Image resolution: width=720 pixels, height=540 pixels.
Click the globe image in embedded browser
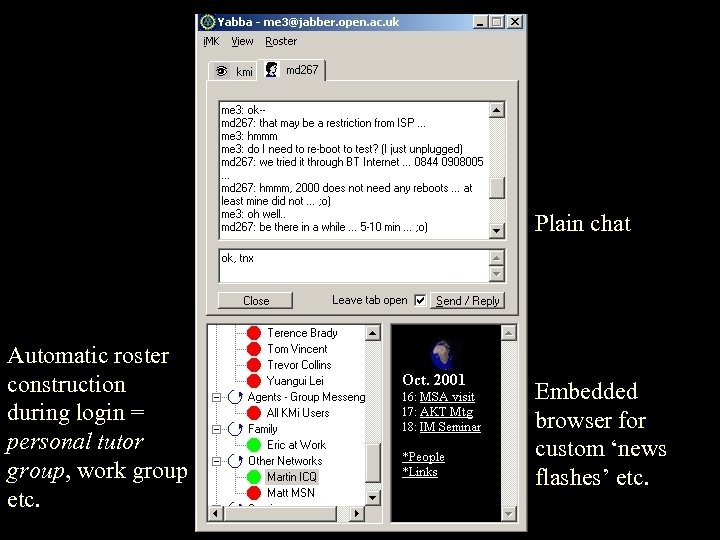[443, 354]
